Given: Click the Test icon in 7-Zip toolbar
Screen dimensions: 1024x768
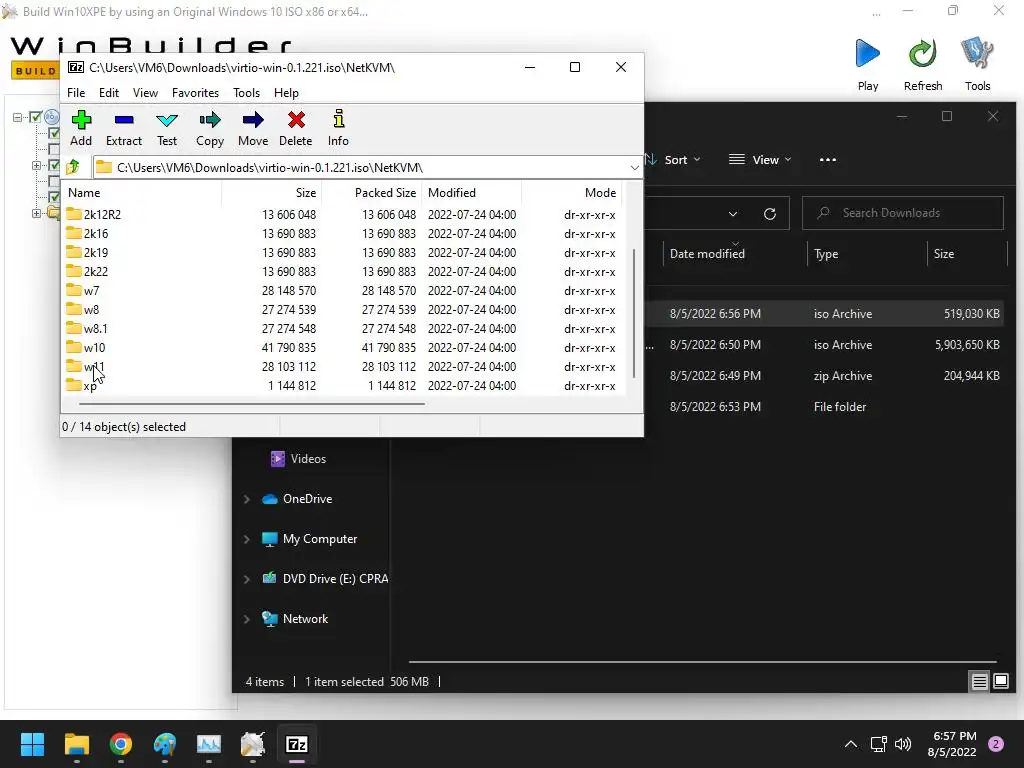Looking at the screenshot, I should pos(167,120).
